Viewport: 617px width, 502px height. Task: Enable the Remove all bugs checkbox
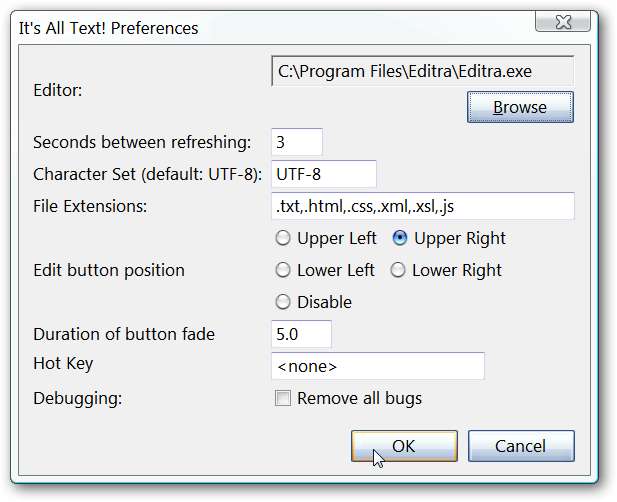283,398
